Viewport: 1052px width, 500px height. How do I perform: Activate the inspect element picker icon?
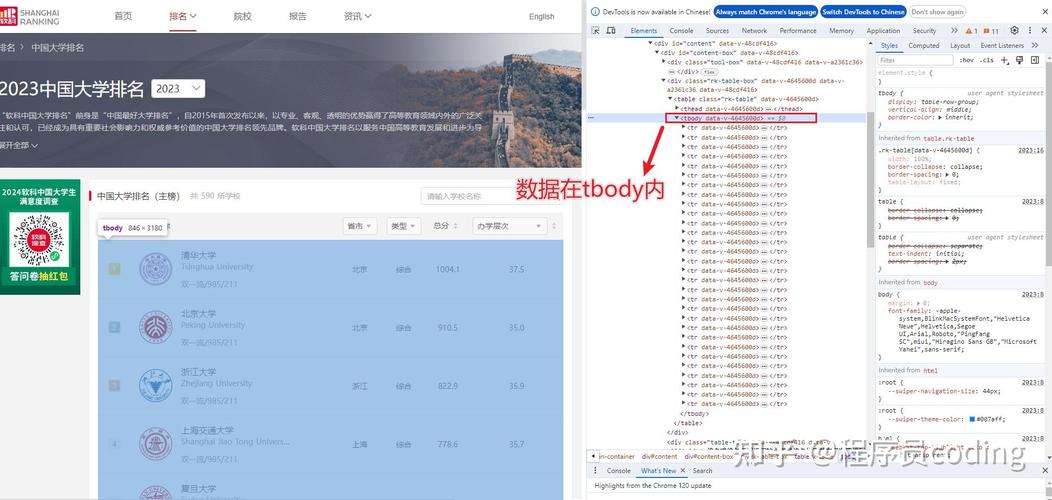click(x=594, y=31)
